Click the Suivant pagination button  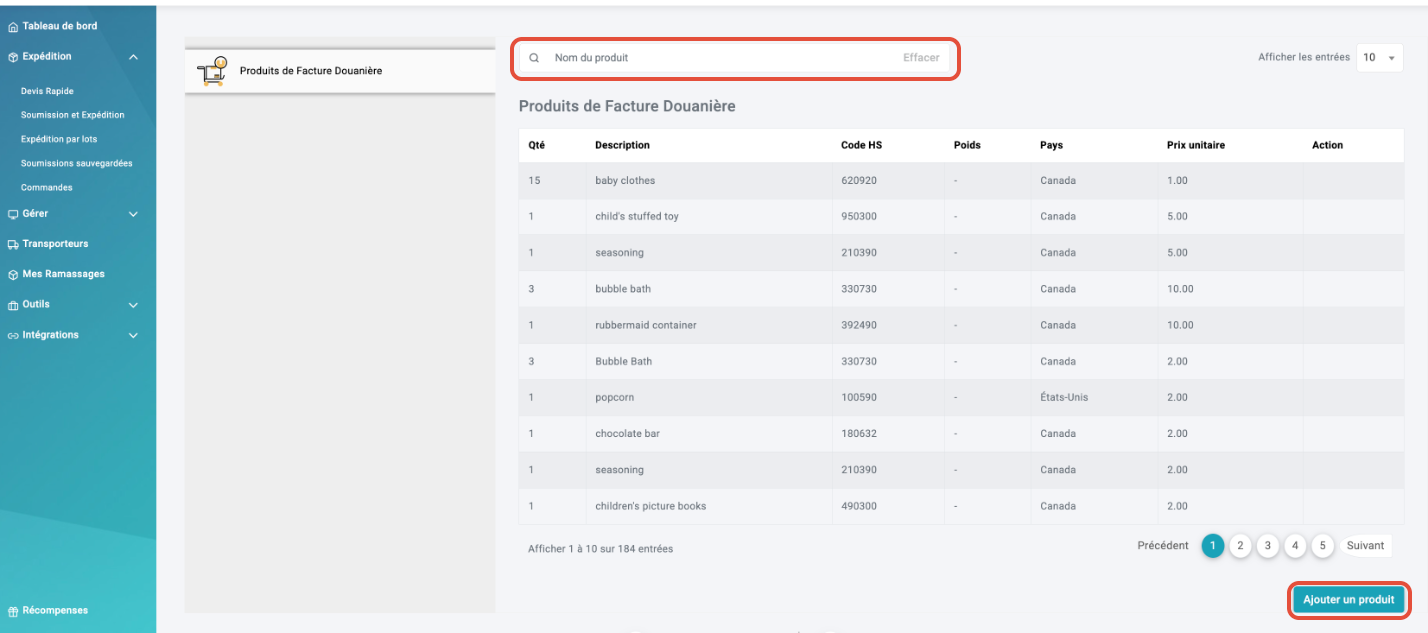1365,546
